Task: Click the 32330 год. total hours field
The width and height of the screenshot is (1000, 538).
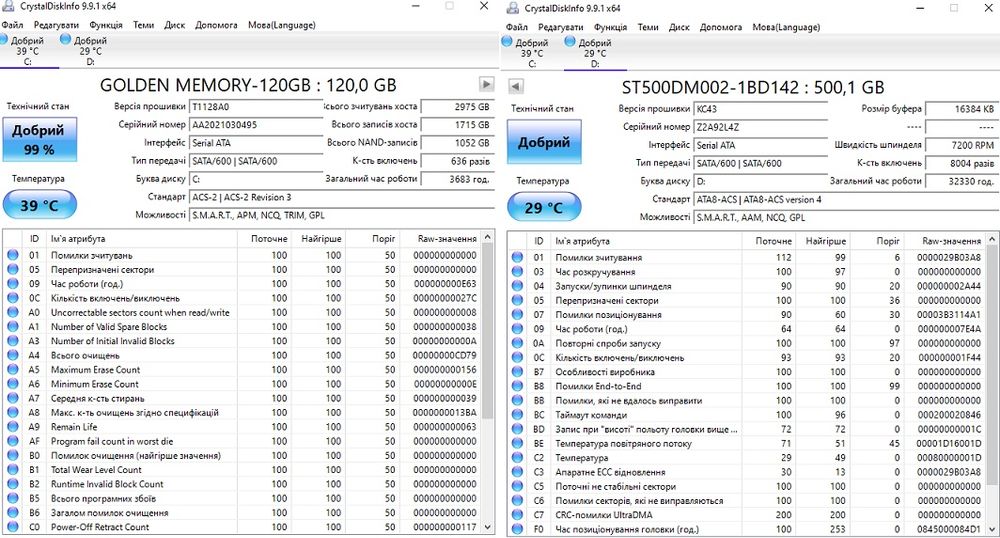Action: (962, 181)
